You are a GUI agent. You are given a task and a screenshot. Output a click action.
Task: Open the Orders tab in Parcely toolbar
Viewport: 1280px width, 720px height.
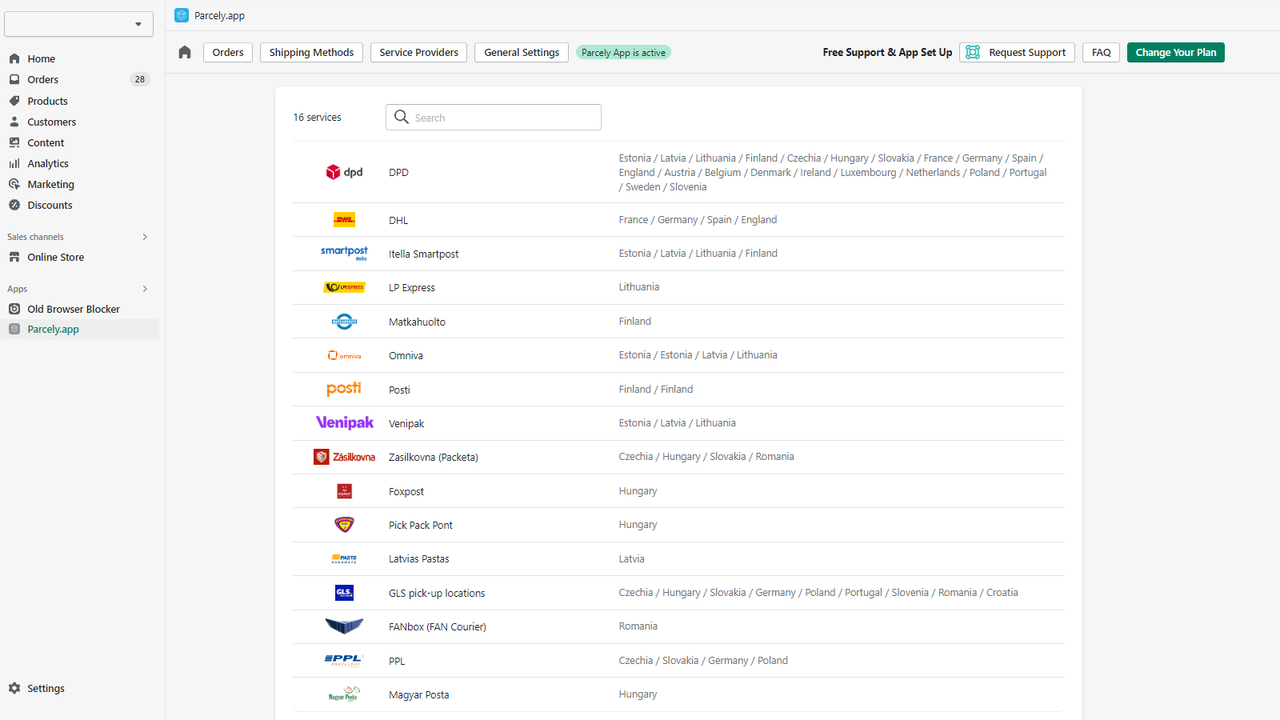(x=228, y=53)
